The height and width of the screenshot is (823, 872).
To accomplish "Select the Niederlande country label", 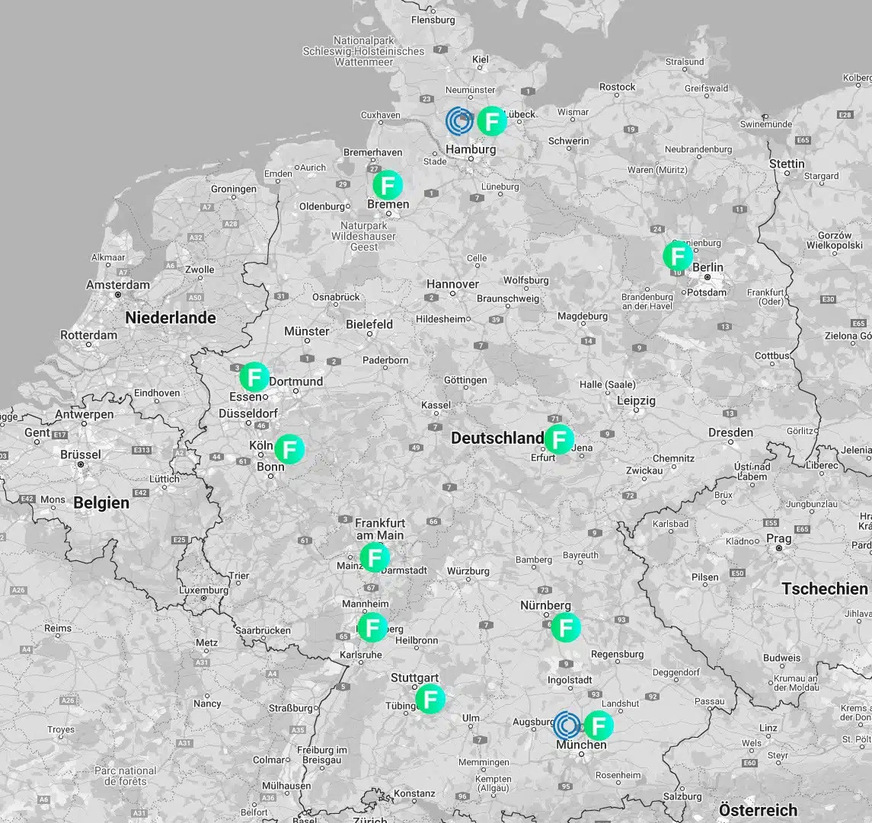I will [x=169, y=317].
